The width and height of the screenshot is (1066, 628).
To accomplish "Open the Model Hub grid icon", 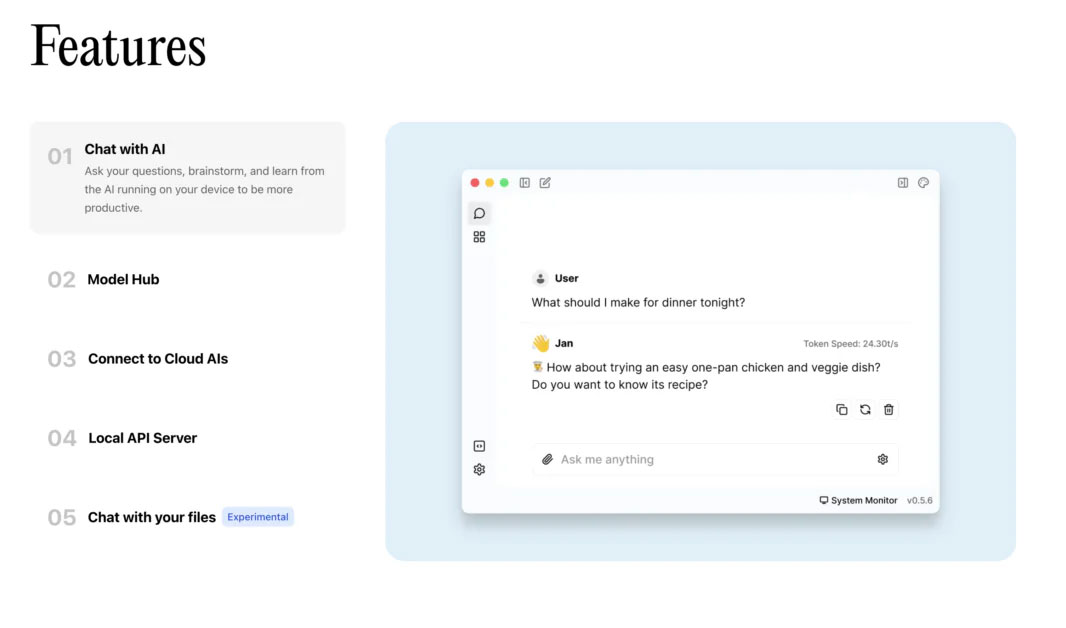I will point(479,237).
